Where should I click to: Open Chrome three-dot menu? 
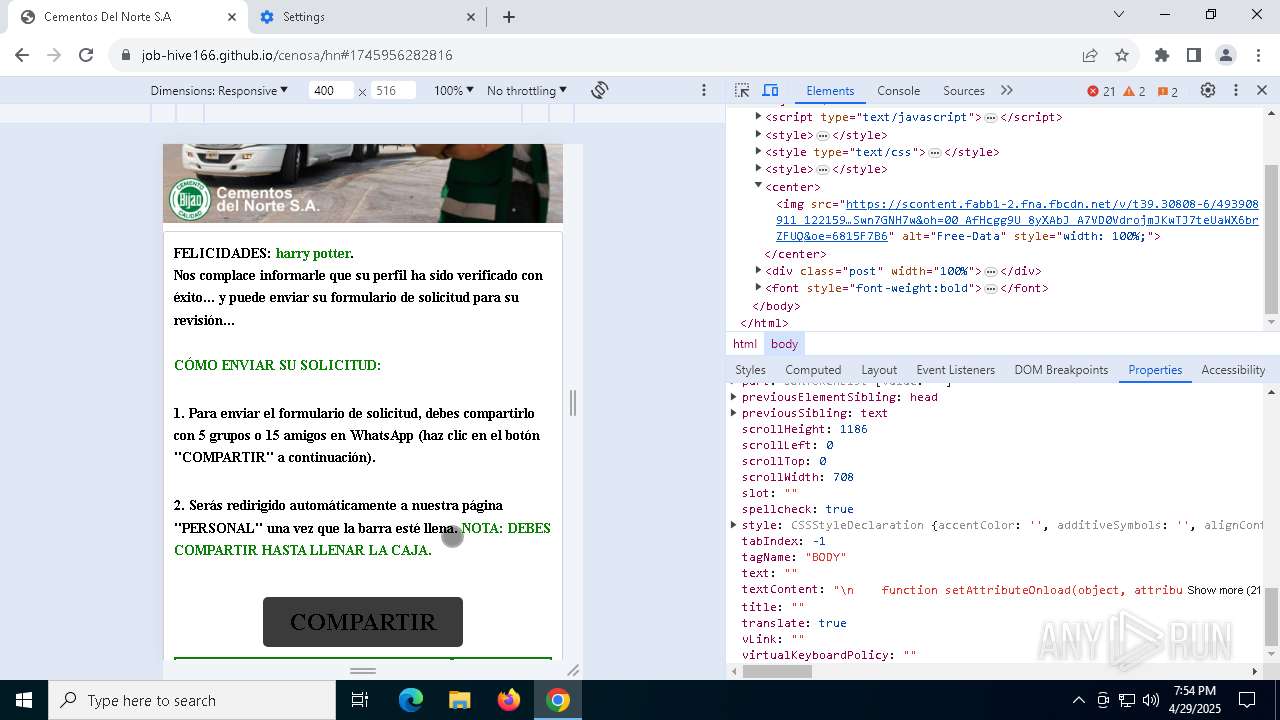(1258, 55)
